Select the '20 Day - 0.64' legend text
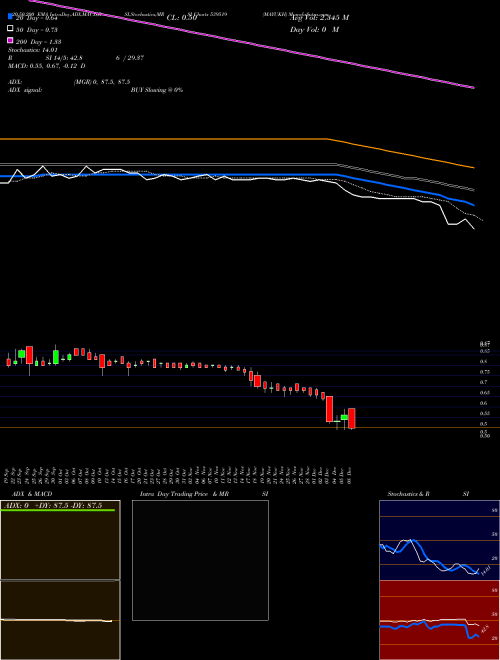The image size is (500, 660). coord(36,18)
